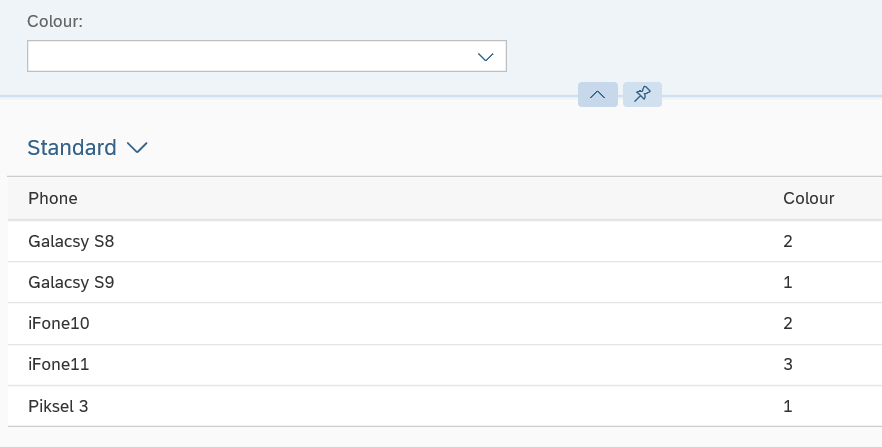Click colour value 1 for Piksel 3

(x=788, y=406)
